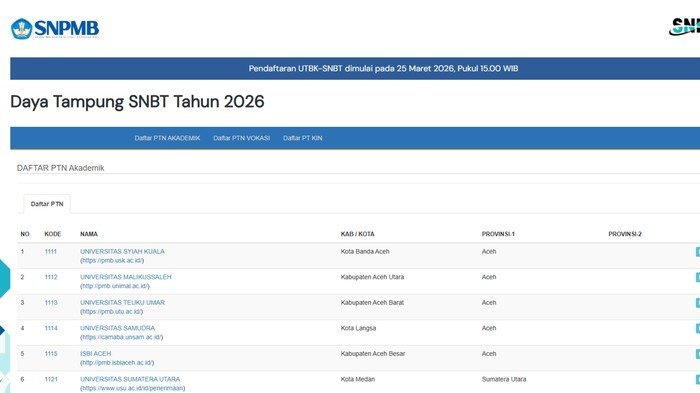Click pmb.isbiaceh.ac.id URL text

click(x=117, y=362)
